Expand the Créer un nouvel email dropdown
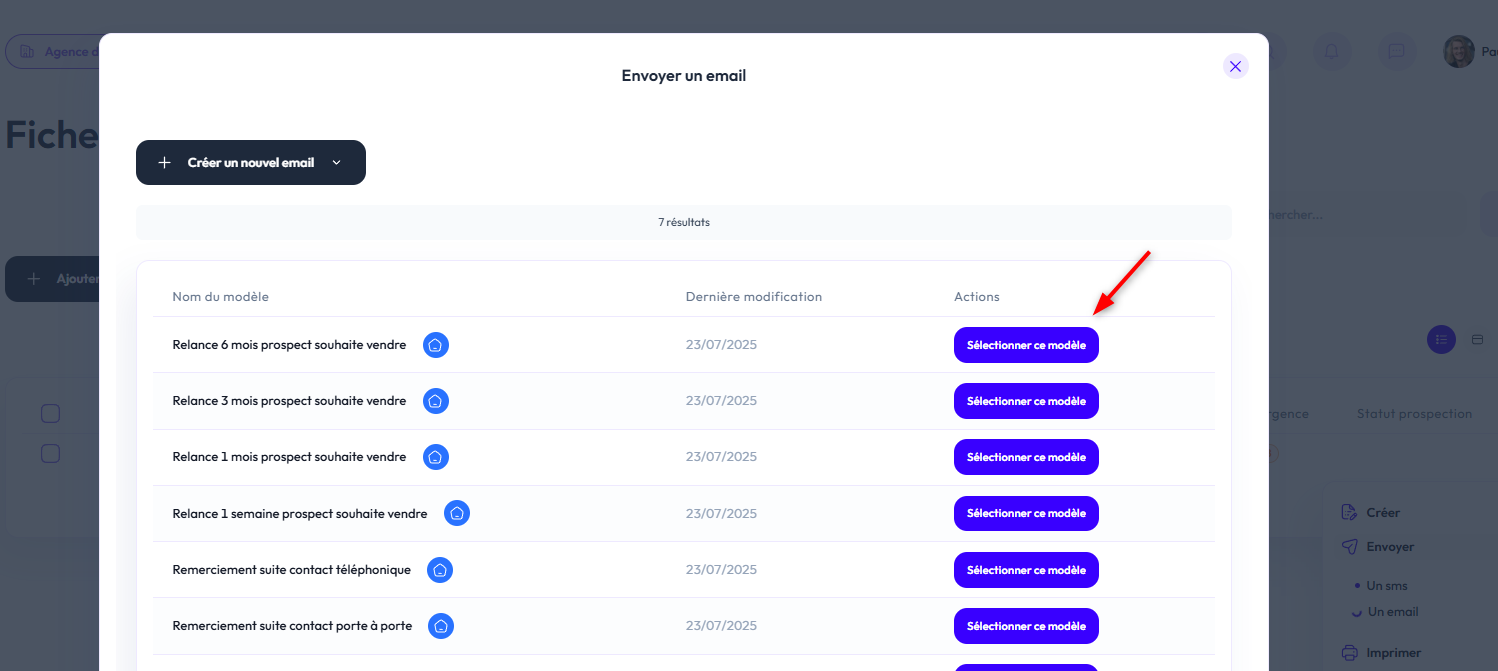This screenshot has width=1498, height=671. point(336,163)
